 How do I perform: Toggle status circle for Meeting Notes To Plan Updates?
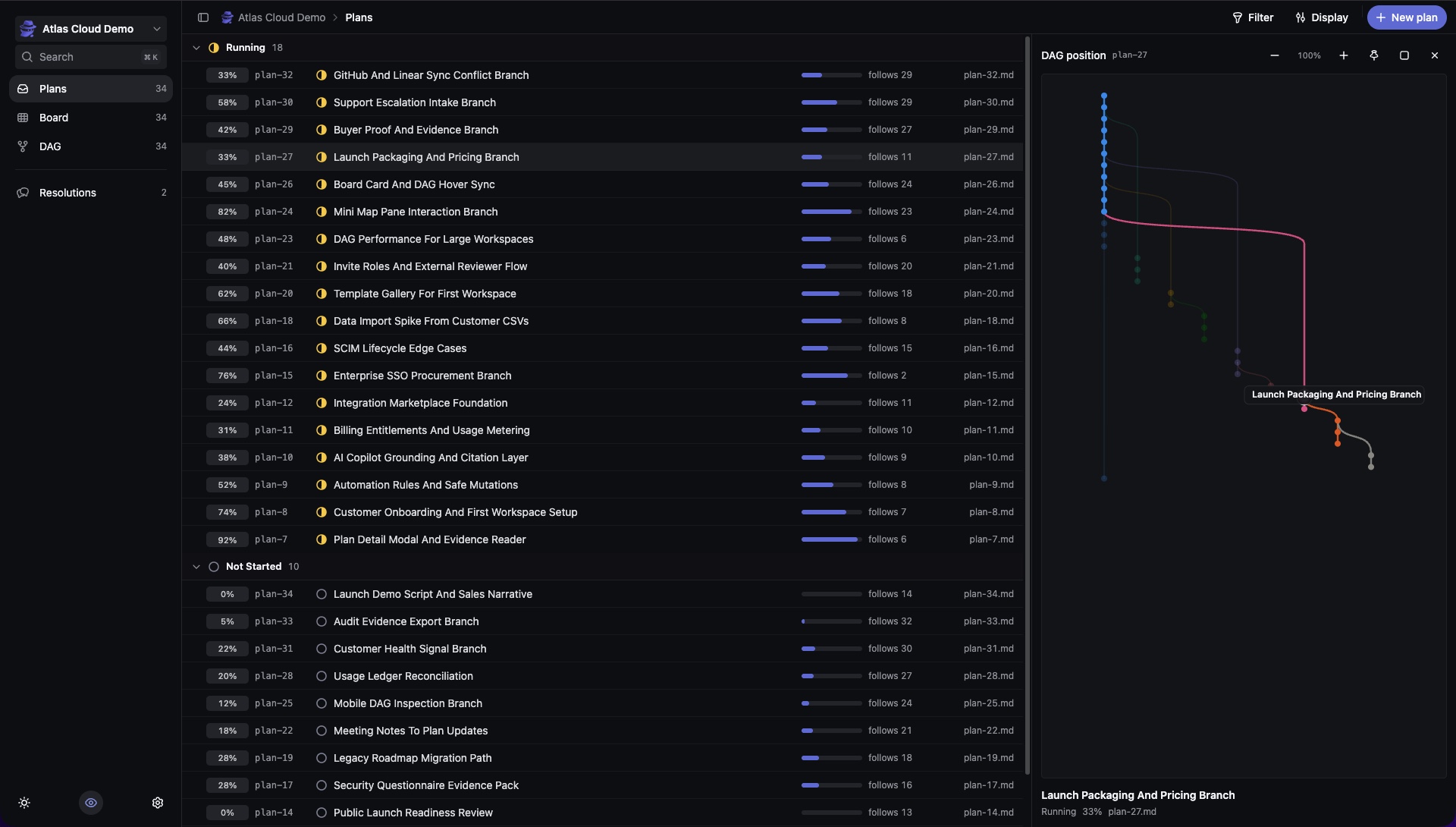(322, 731)
